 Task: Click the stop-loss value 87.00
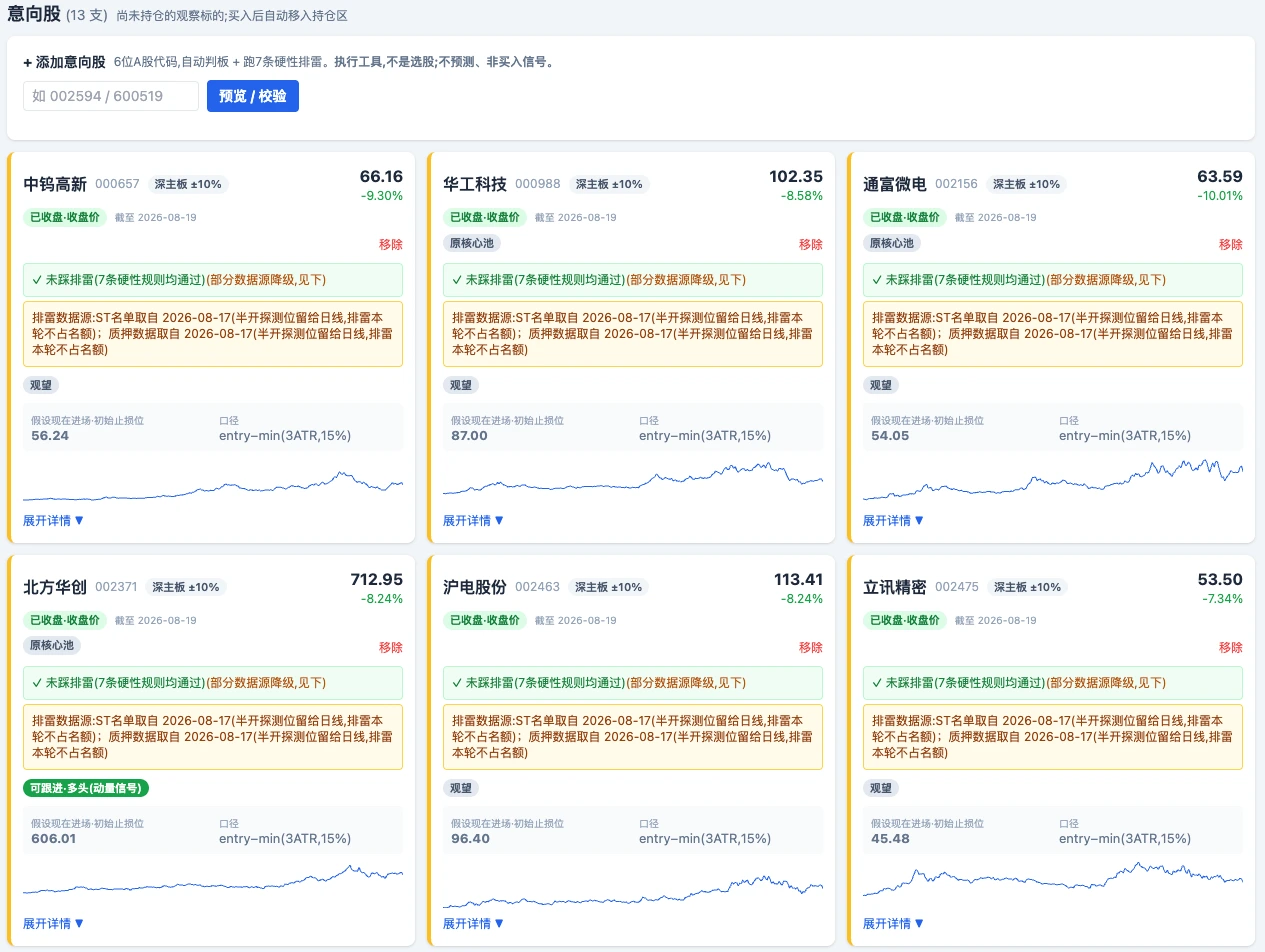[469, 436]
